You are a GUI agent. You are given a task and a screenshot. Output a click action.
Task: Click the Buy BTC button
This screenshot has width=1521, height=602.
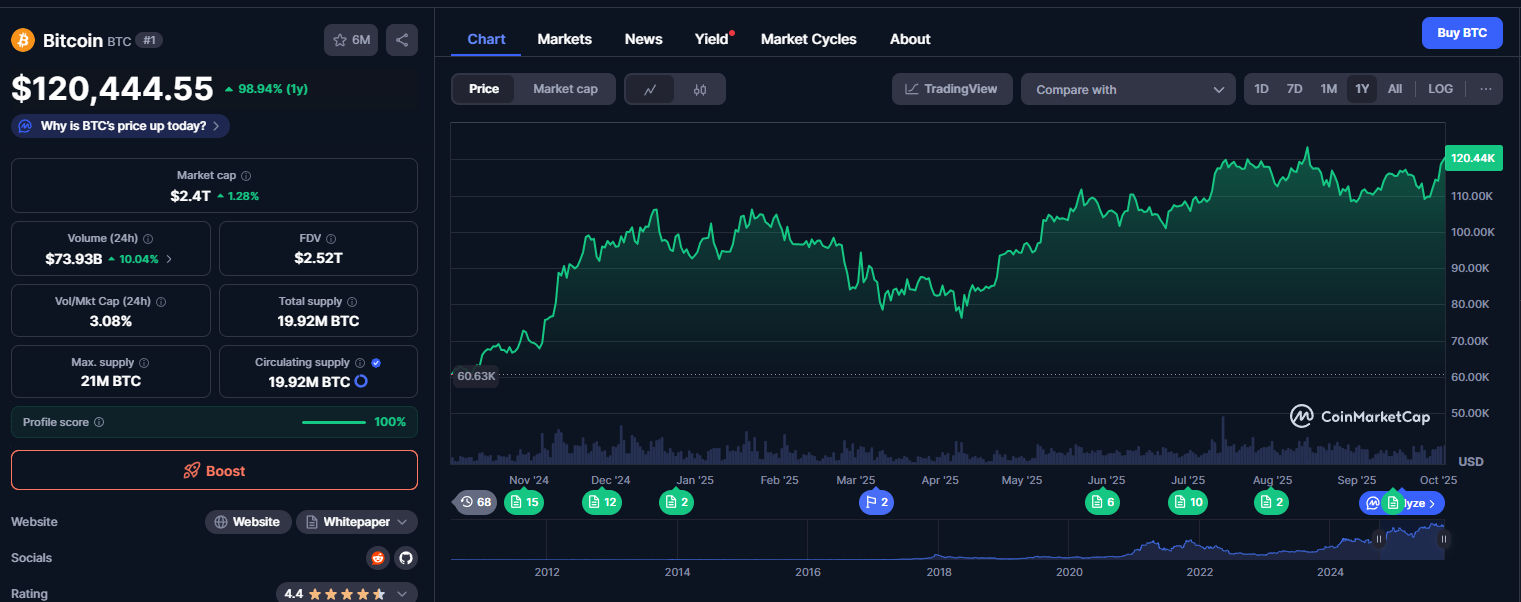(1461, 33)
